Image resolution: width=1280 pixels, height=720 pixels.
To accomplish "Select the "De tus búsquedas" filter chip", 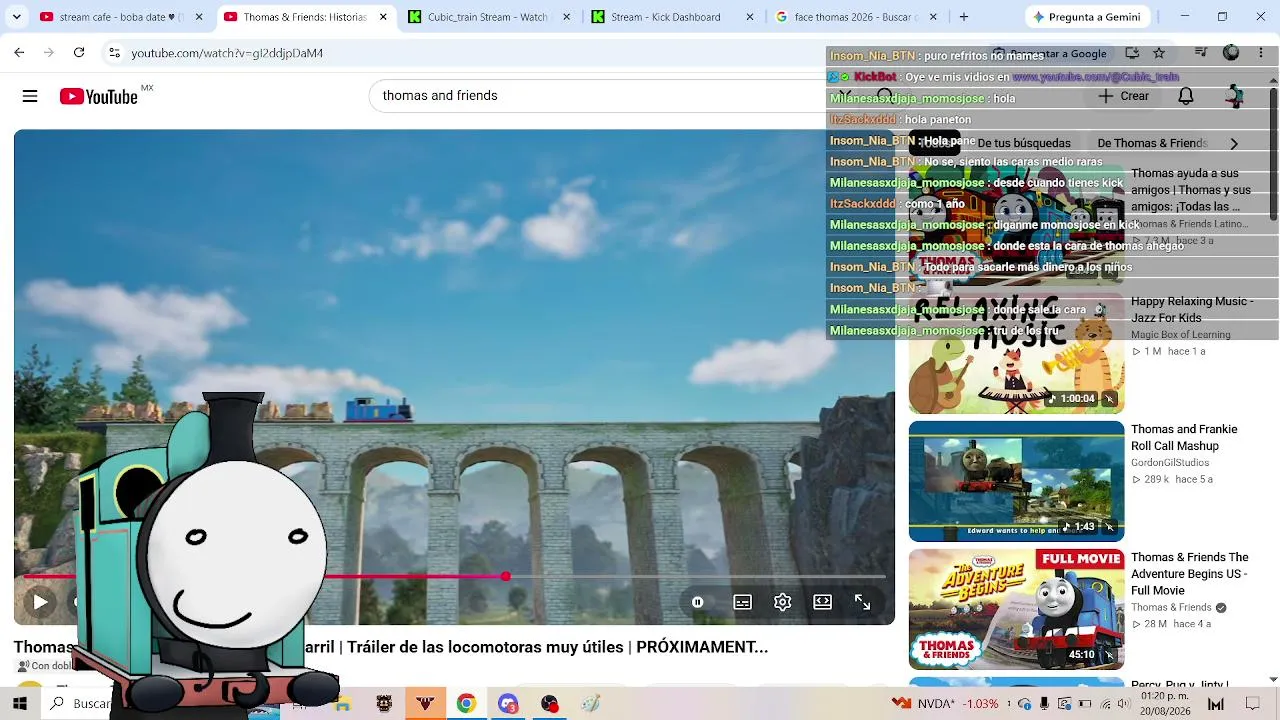I will (1024, 143).
